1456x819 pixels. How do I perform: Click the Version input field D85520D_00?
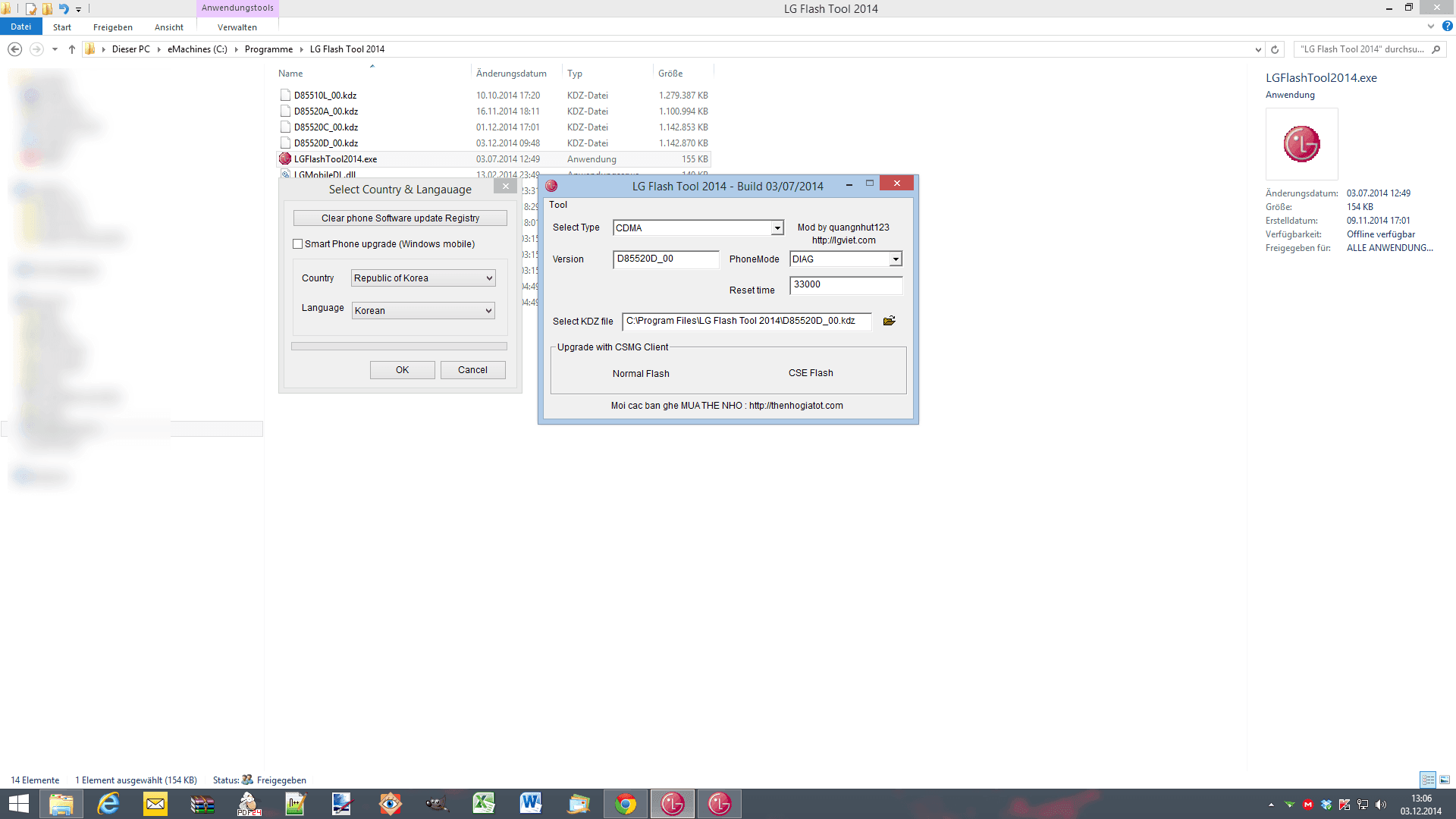pyautogui.click(x=666, y=259)
